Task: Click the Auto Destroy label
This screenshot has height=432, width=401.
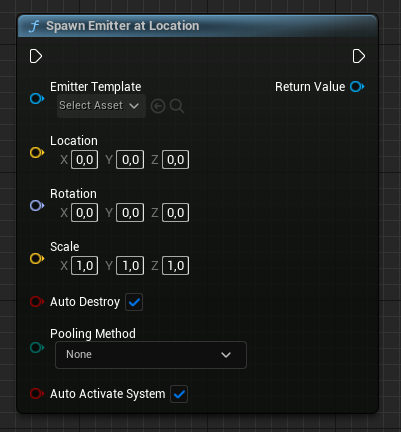Action: 85,302
